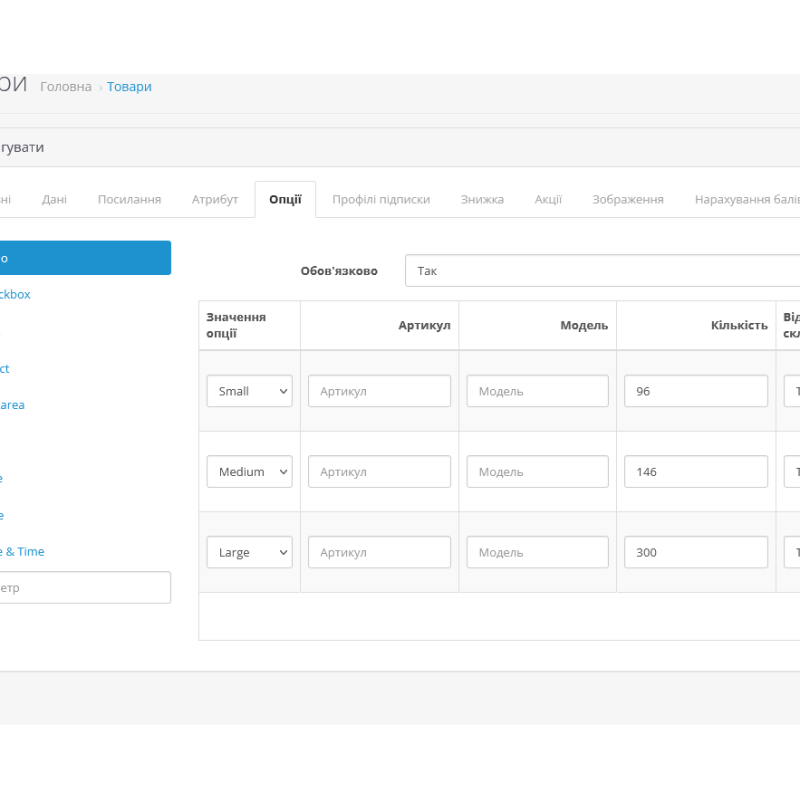Go to Головна in the breadcrumb

point(66,87)
